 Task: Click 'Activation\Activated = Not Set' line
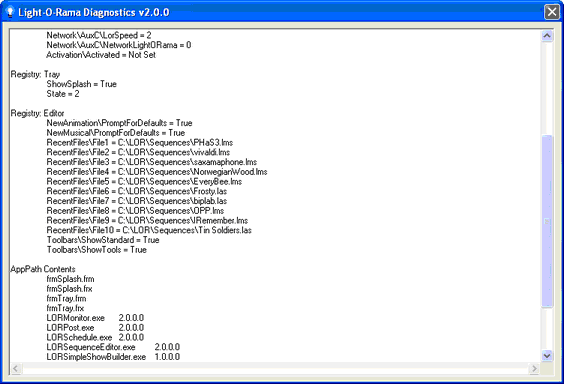pos(101,55)
